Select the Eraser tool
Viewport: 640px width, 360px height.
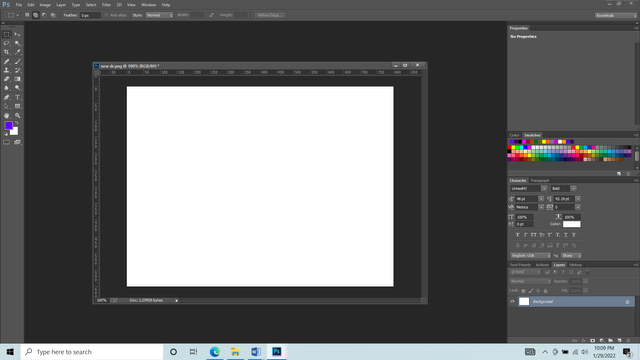pos(7,79)
